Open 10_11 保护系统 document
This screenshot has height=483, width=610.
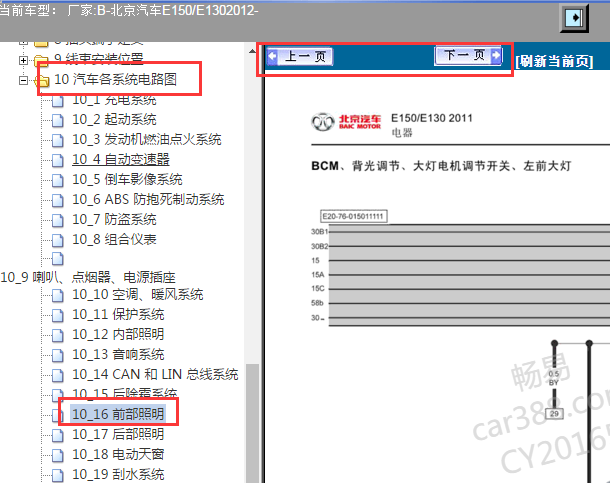click(118, 314)
